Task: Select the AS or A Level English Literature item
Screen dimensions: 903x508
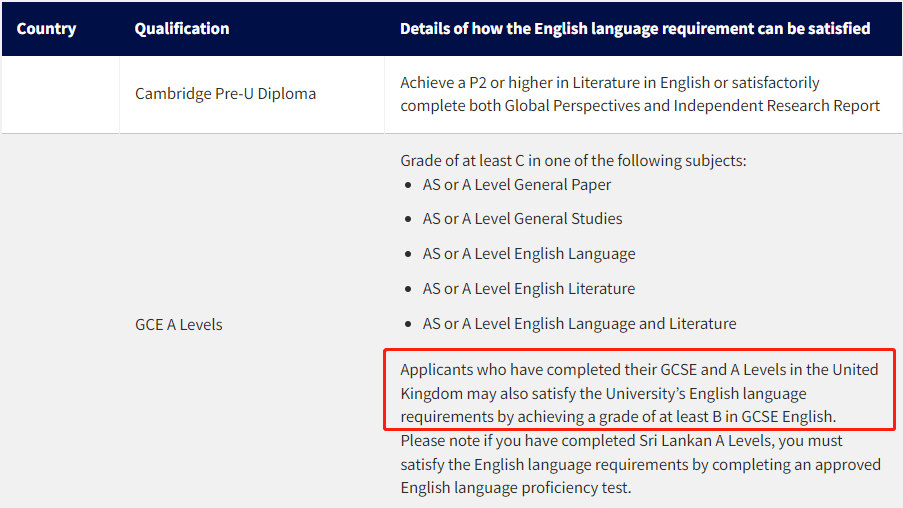Action: tap(529, 289)
